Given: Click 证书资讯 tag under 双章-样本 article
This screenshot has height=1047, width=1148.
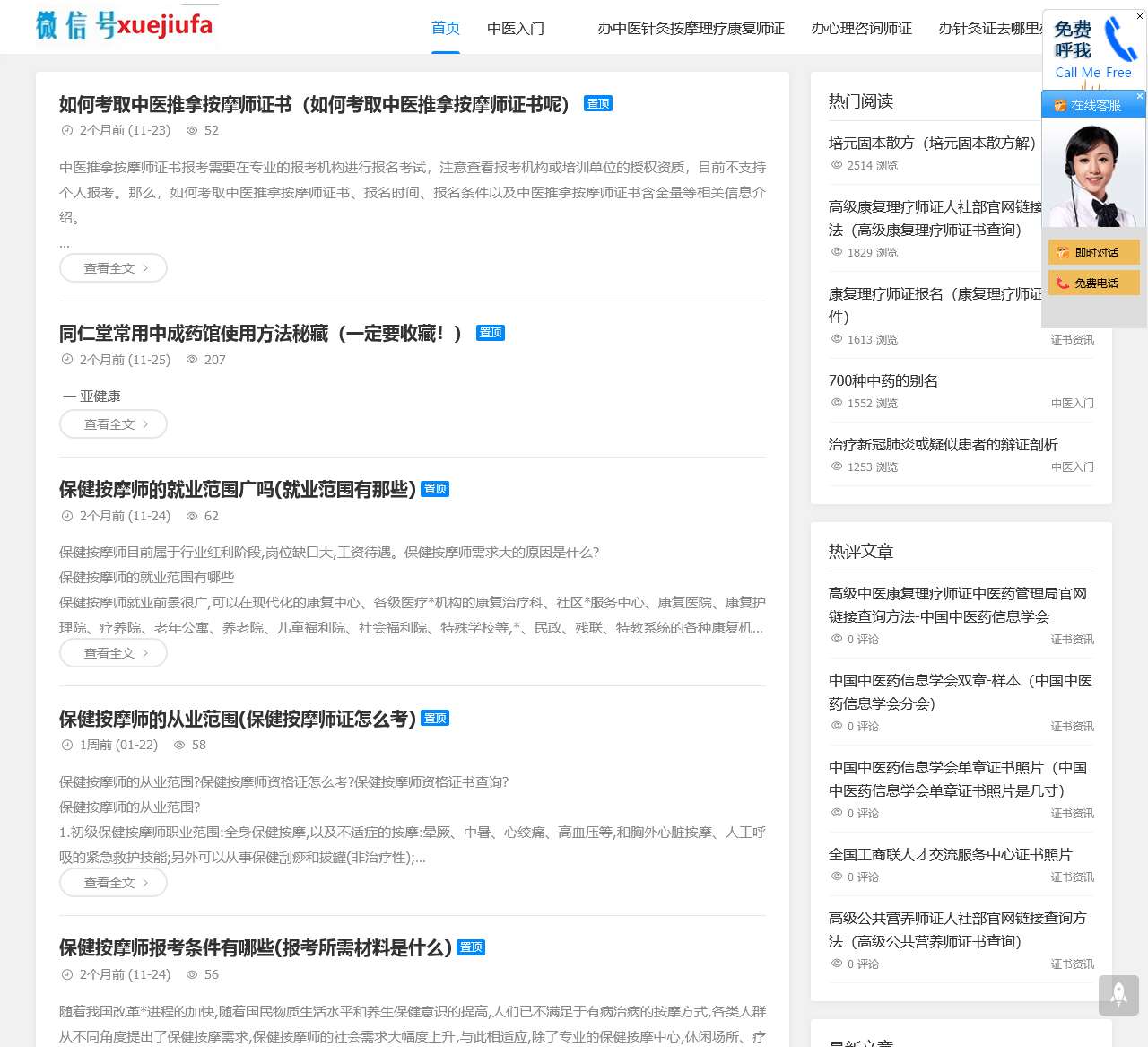Looking at the screenshot, I should point(1073,727).
